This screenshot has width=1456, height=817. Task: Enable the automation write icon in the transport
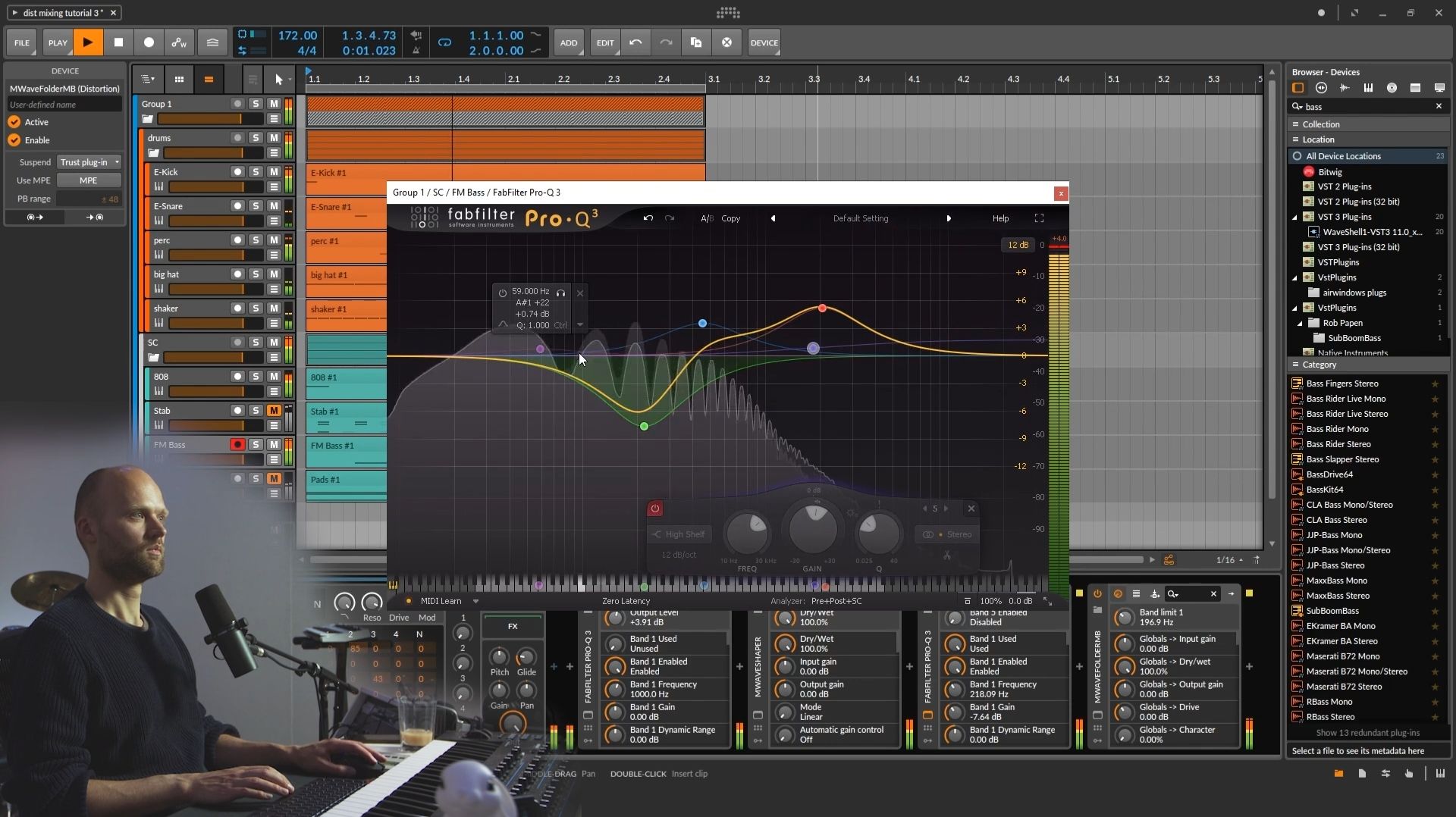[x=179, y=42]
